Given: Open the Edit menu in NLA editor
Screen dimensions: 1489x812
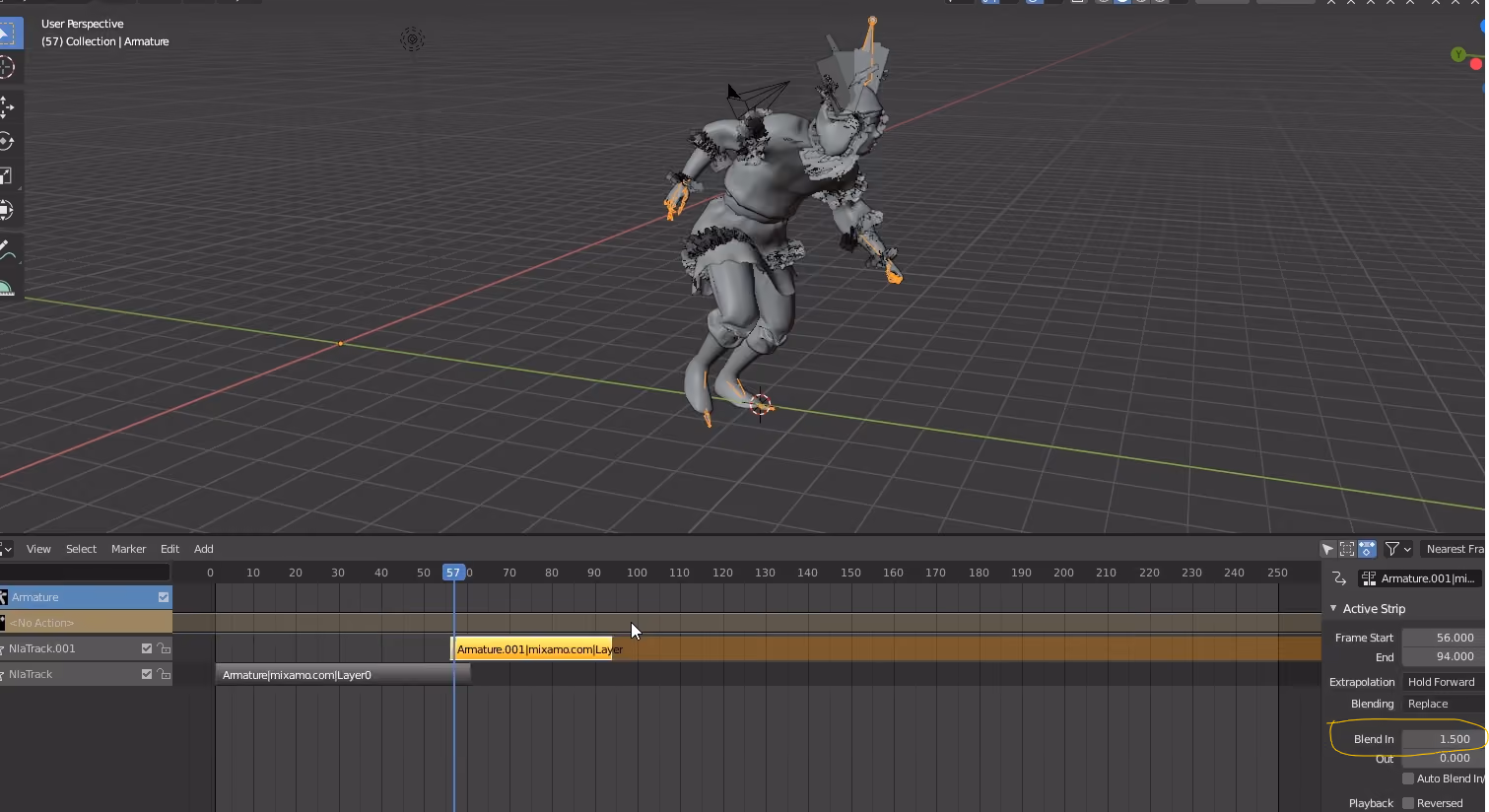Looking at the screenshot, I should pos(169,549).
